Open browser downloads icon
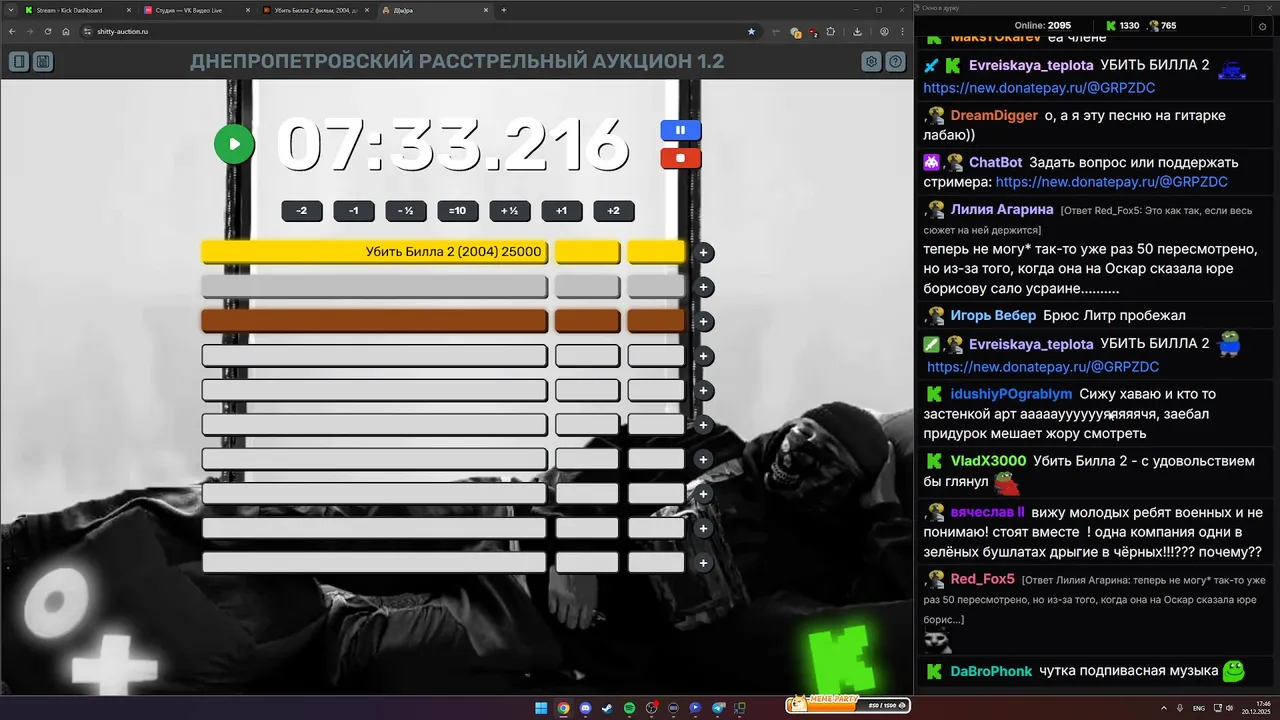Screen dimensions: 1280x720 [x=858, y=31]
